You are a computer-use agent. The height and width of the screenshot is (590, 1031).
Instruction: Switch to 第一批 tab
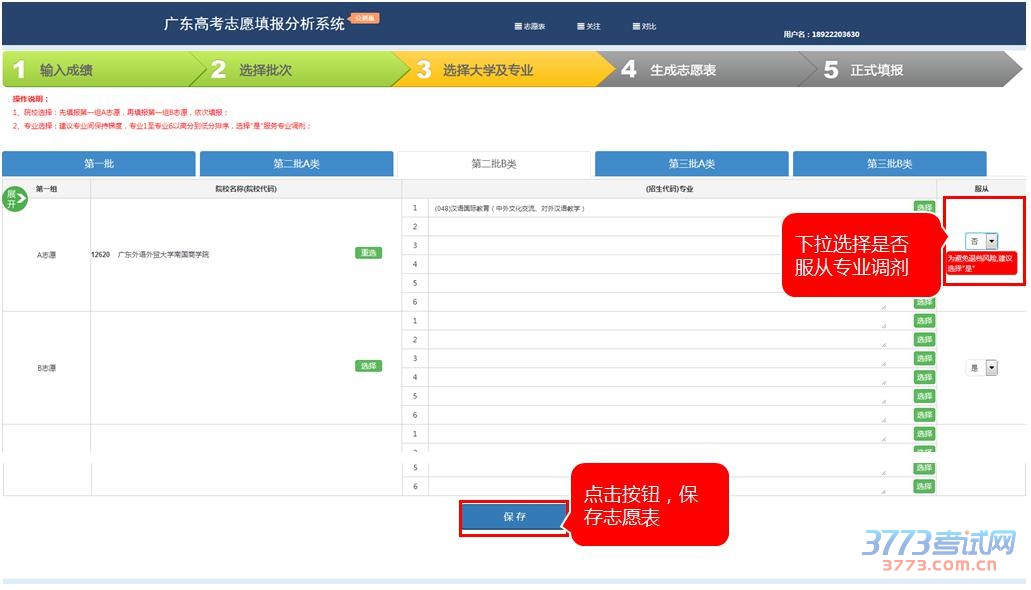(99, 164)
